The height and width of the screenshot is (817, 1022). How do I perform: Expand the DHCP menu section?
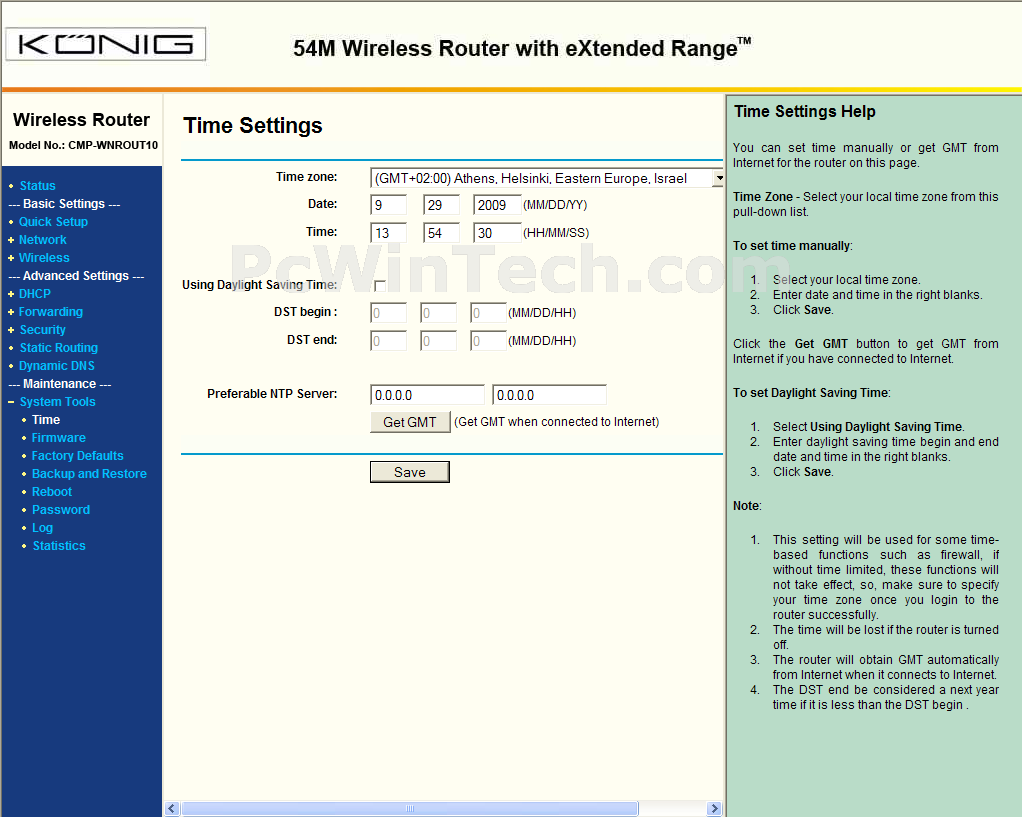(11, 294)
